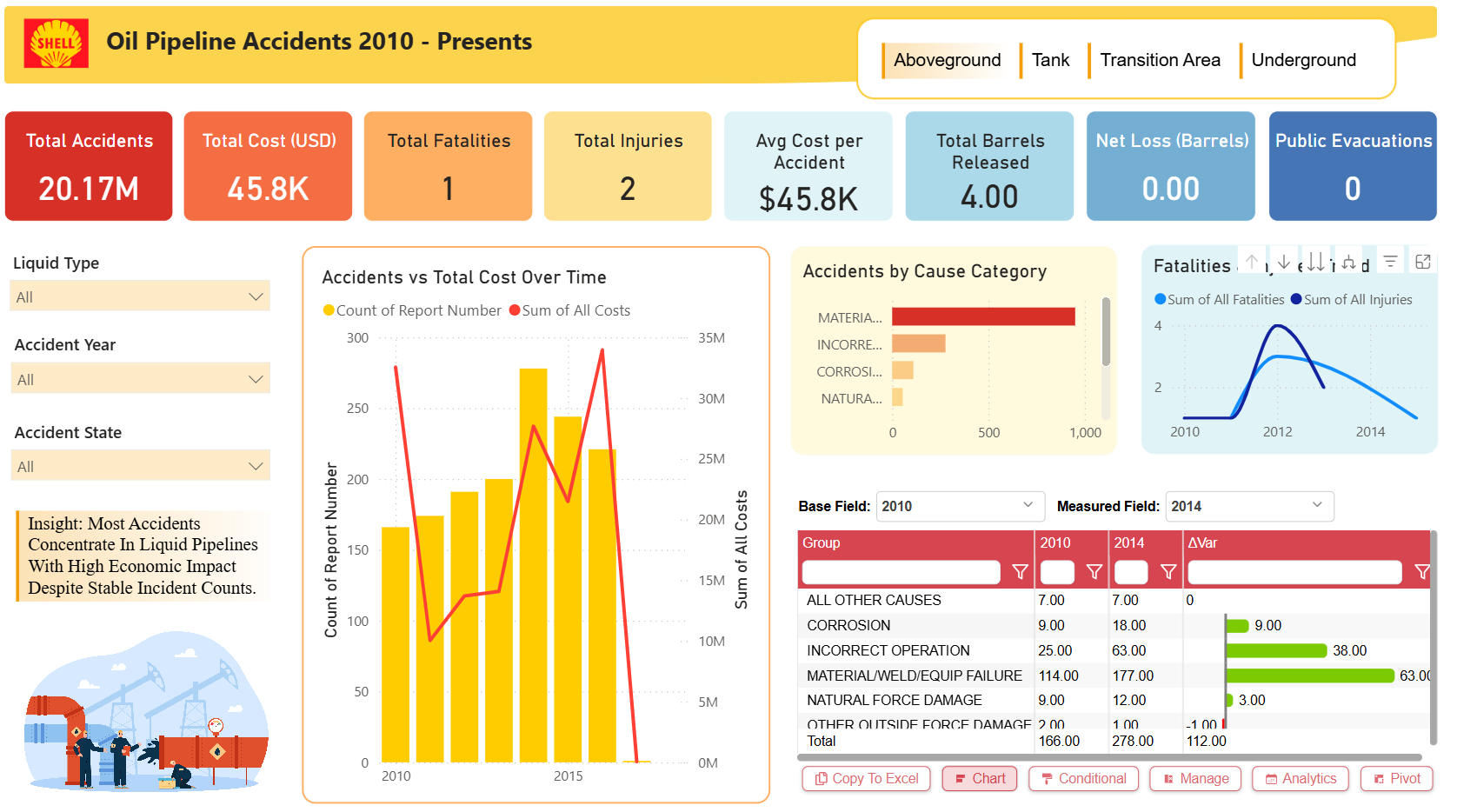The image size is (1457, 812).
Task: Click the Manage button
Action: [x=1195, y=779]
